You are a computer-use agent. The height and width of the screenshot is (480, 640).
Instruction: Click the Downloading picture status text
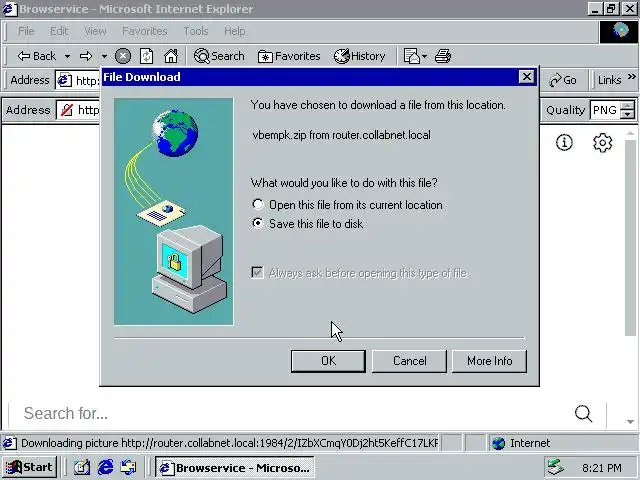pos(229,443)
